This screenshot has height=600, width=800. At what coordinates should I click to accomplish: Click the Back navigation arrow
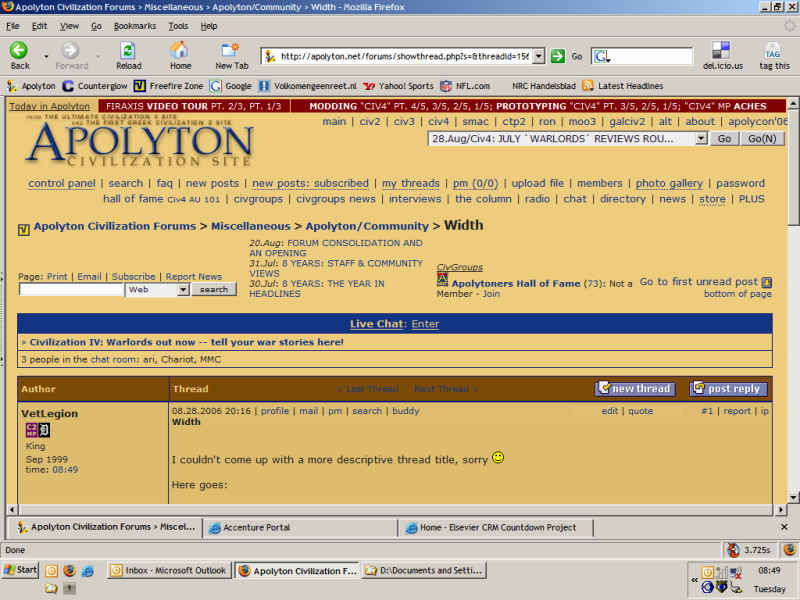click(19, 50)
